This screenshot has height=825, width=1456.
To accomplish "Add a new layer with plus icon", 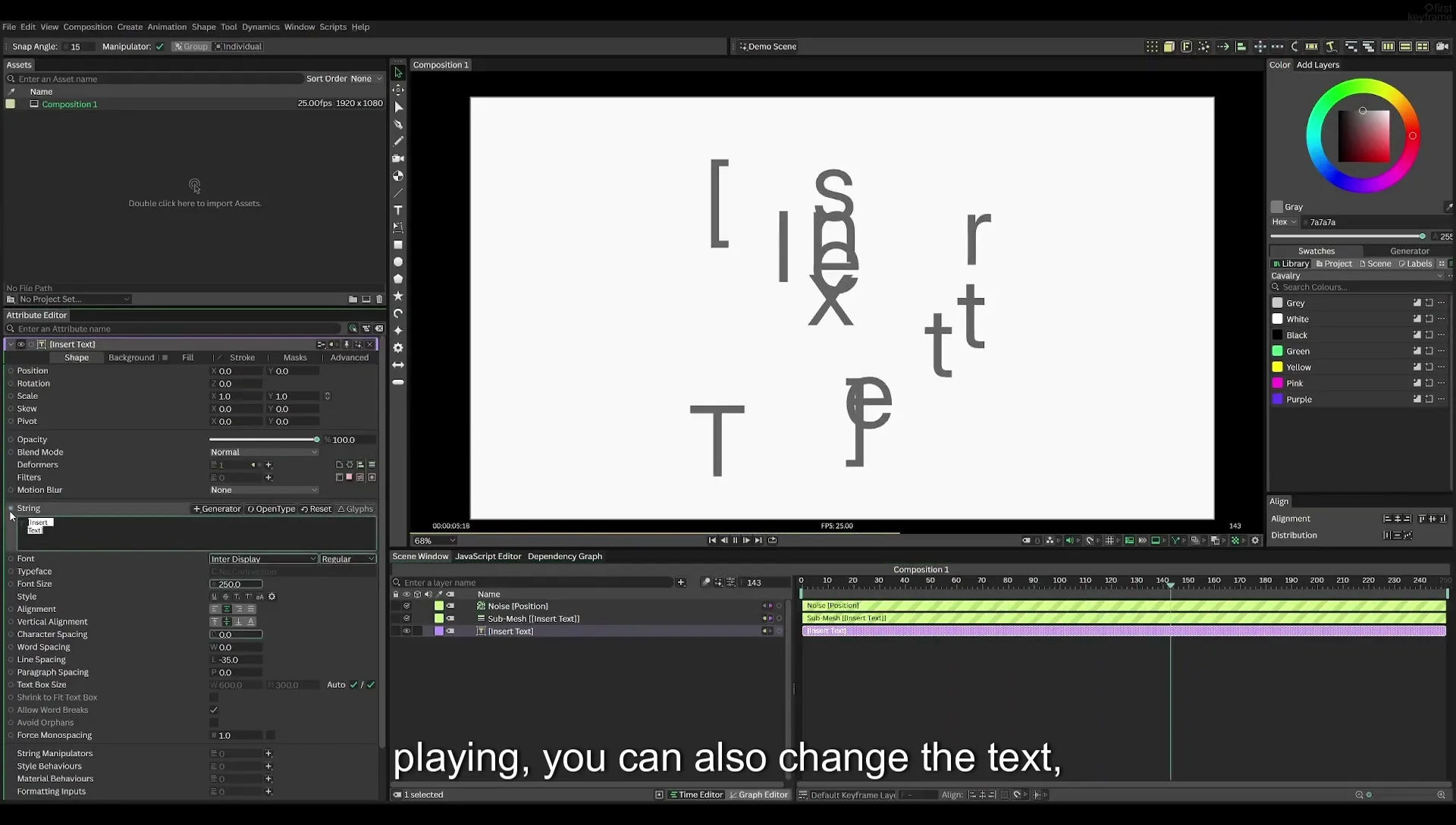I will (x=681, y=583).
